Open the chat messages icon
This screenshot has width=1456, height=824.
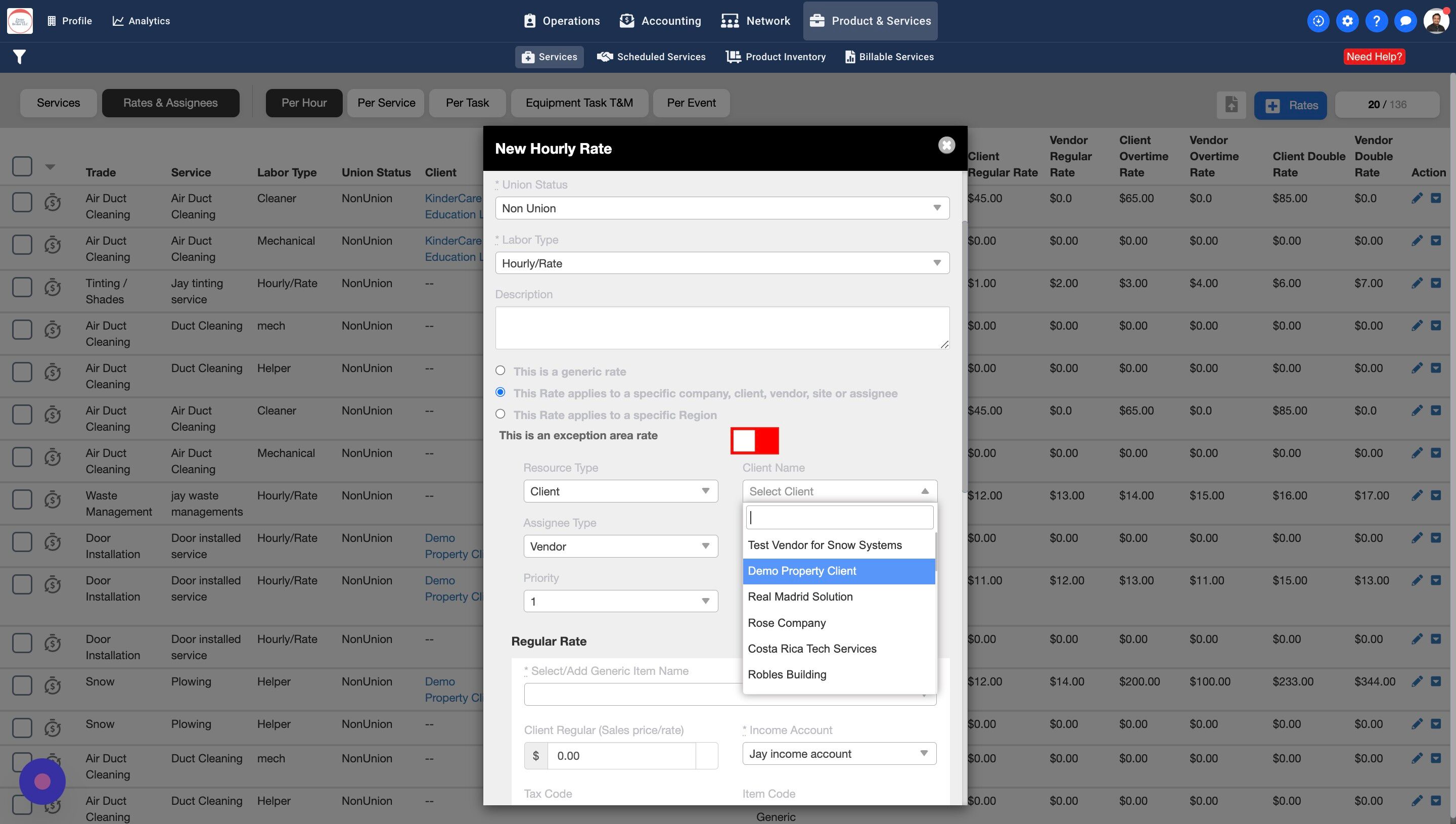(1405, 21)
